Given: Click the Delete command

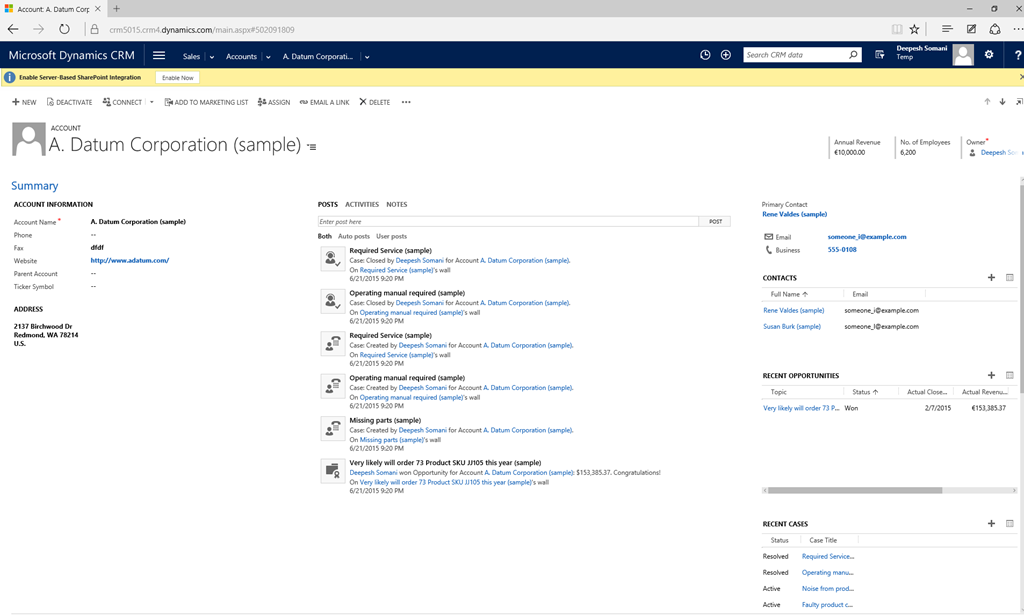Looking at the screenshot, I should [x=375, y=102].
